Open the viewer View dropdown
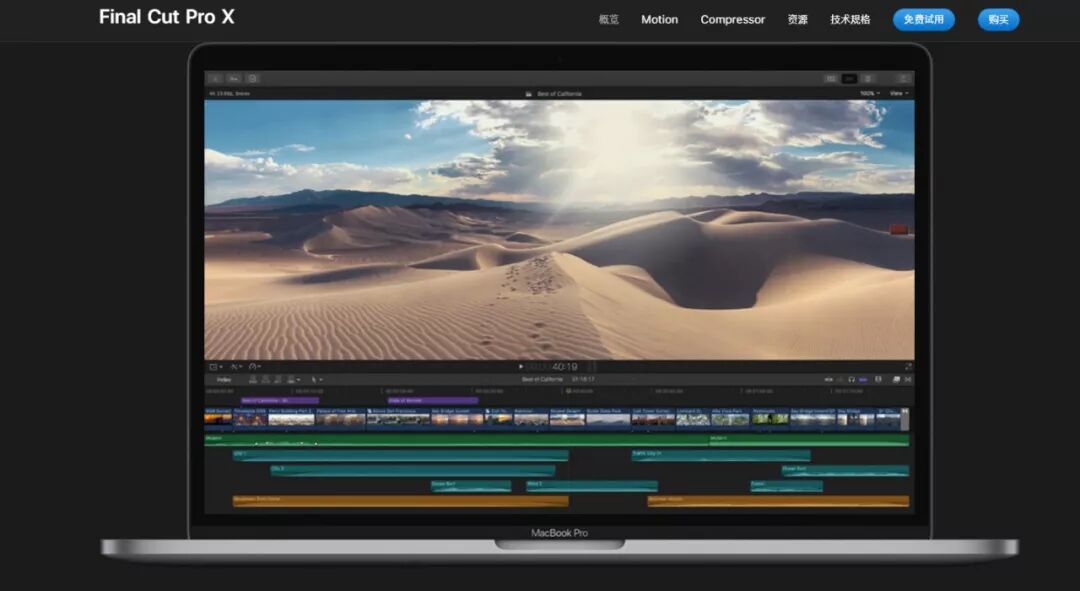 [x=899, y=93]
